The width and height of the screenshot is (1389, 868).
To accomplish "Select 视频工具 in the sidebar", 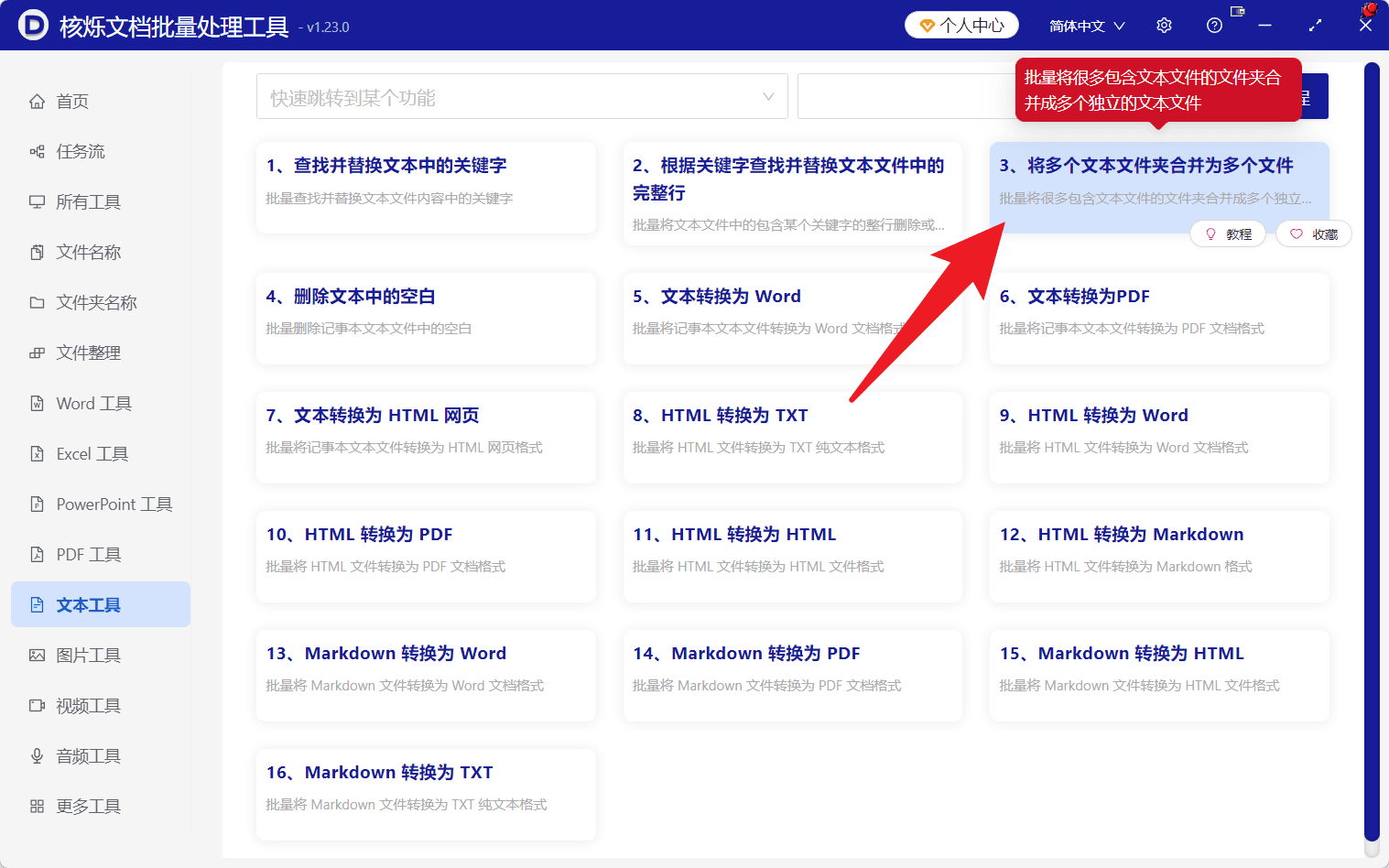I will pyautogui.click(x=101, y=706).
